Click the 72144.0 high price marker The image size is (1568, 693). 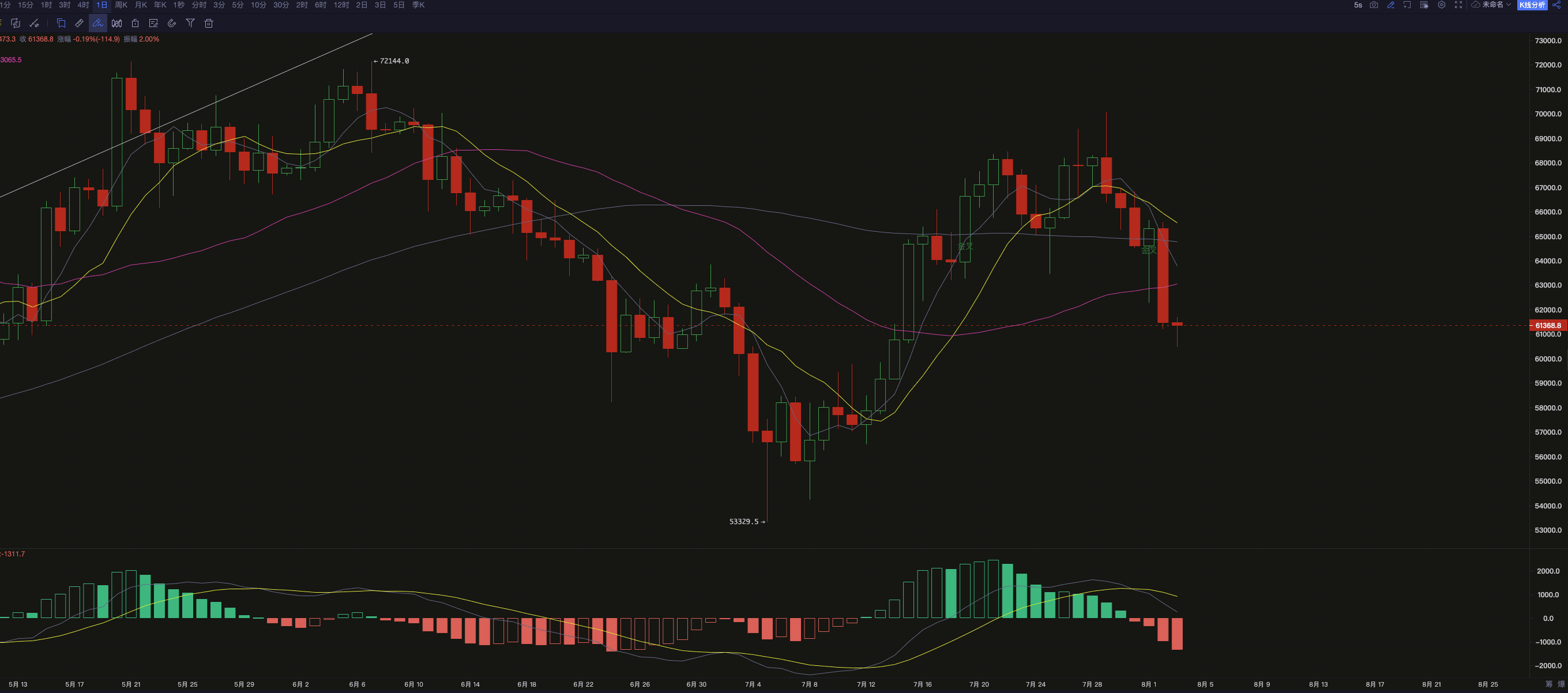coord(394,61)
